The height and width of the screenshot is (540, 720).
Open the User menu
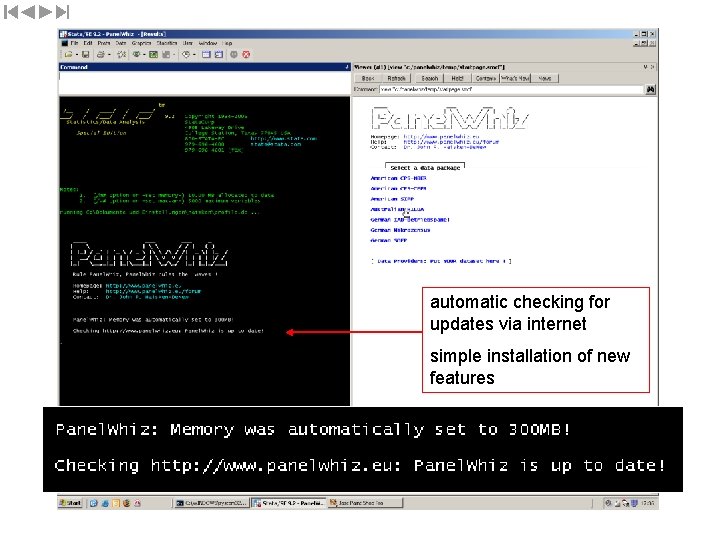click(188, 43)
